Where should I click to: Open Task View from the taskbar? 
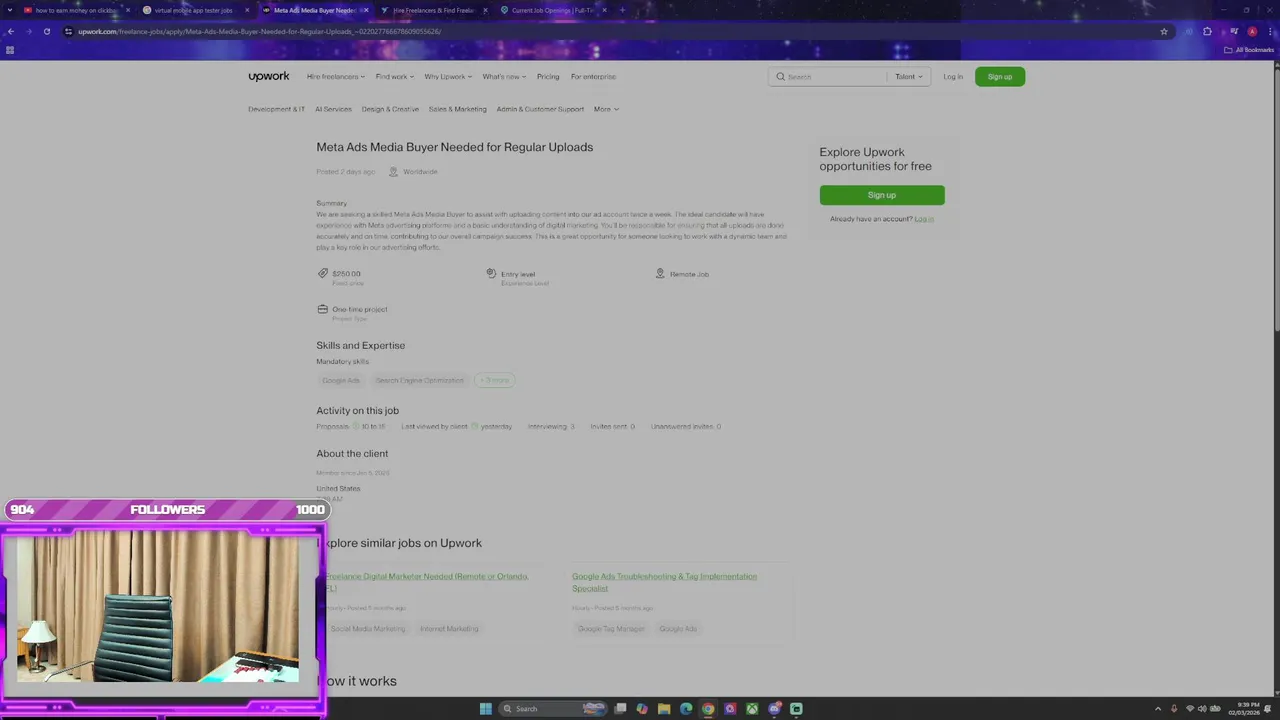point(620,709)
